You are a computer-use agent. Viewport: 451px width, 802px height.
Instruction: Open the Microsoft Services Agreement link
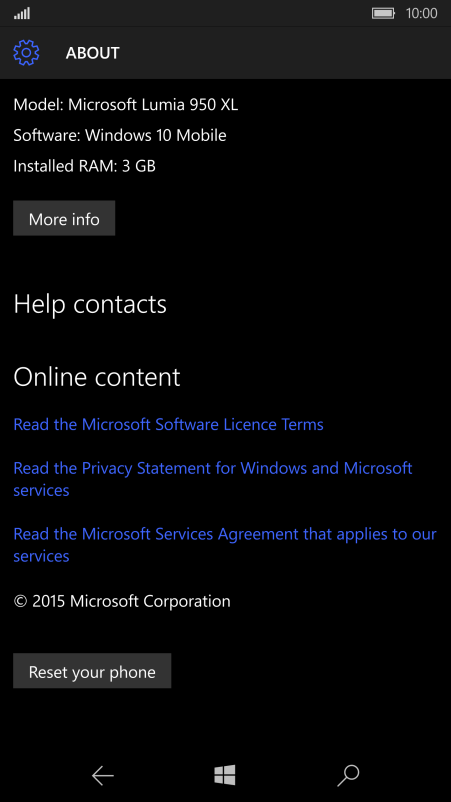point(225,545)
